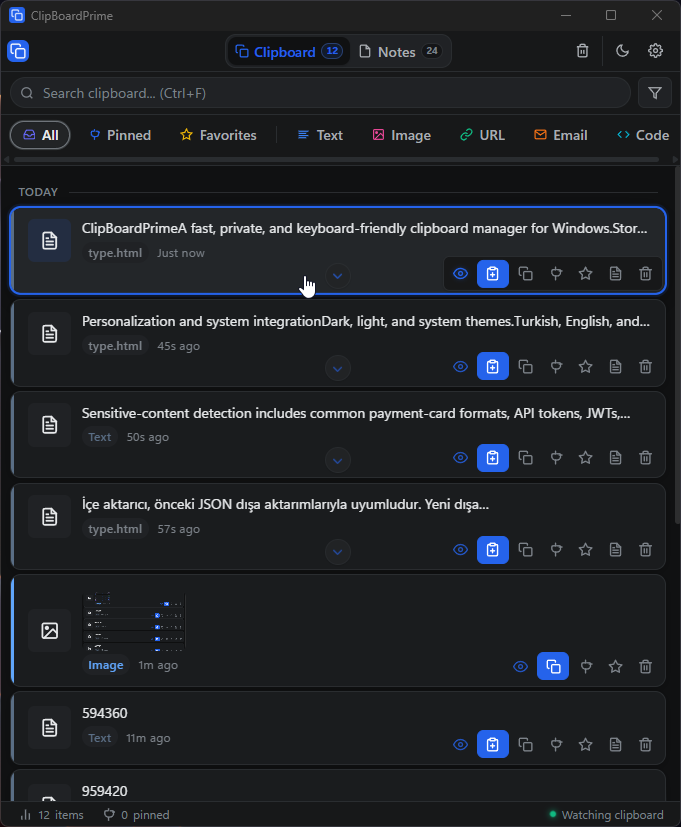Preview the 594360 item
Viewport: 681px width, 827px height.
[461, 744]
